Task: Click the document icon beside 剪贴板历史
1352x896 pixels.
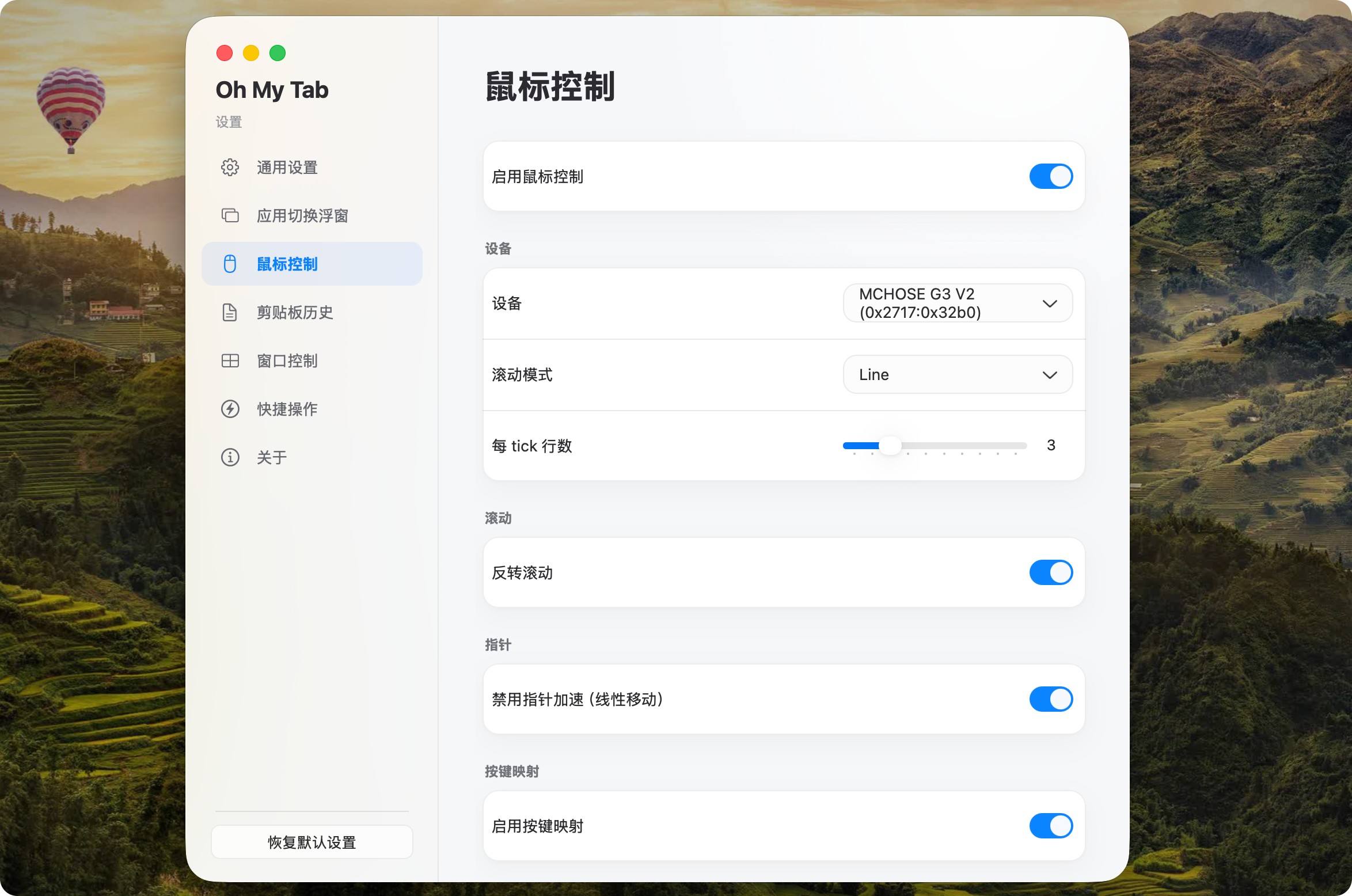Action: pos(230,313)
